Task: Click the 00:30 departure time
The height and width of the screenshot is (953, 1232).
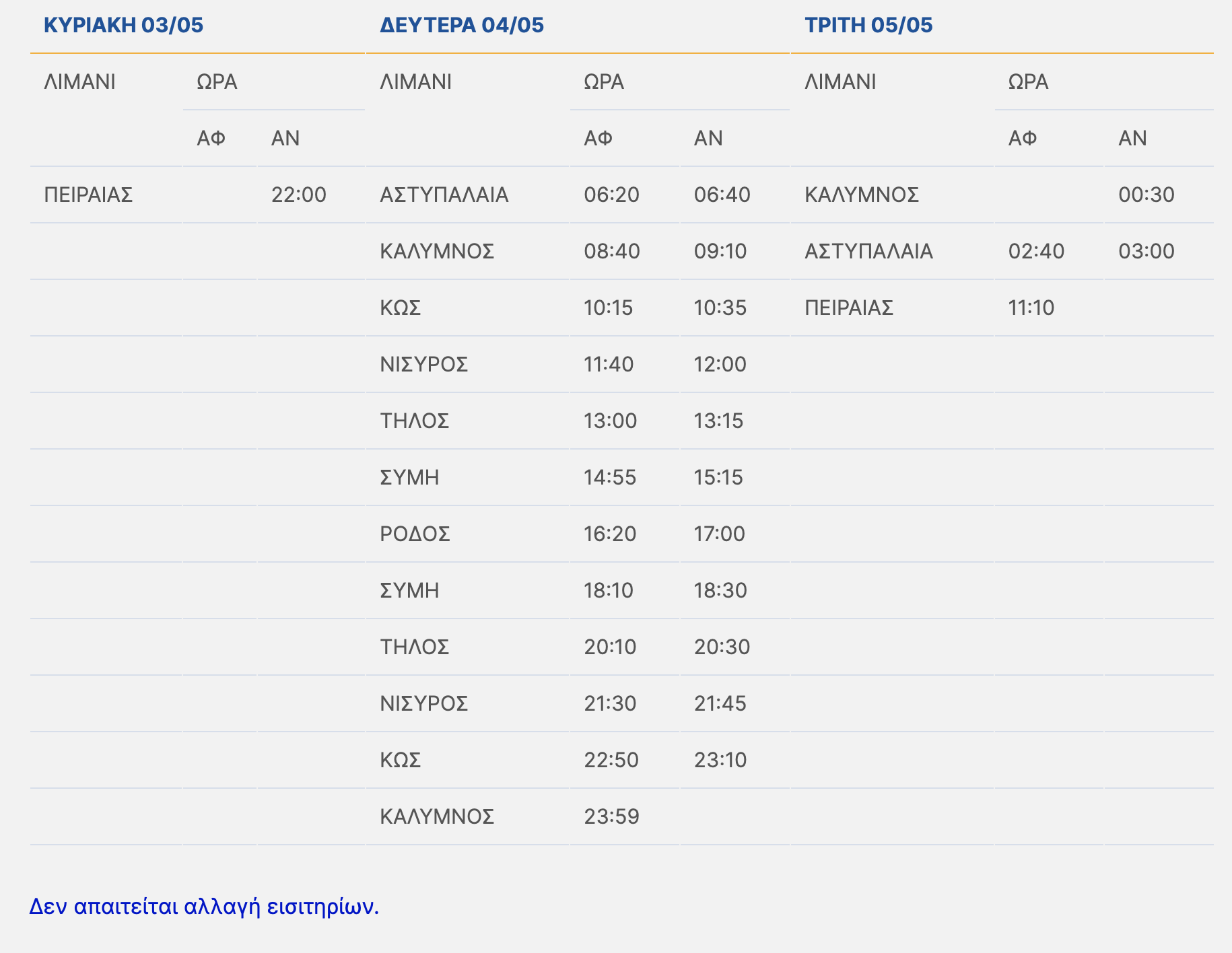Action: click(x=1146, y=195)
